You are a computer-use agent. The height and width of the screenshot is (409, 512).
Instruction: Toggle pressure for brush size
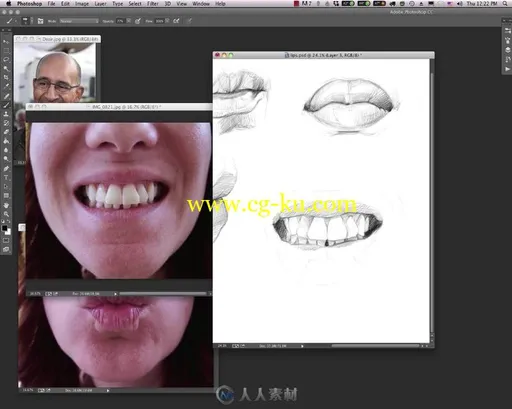click(189, 21)
